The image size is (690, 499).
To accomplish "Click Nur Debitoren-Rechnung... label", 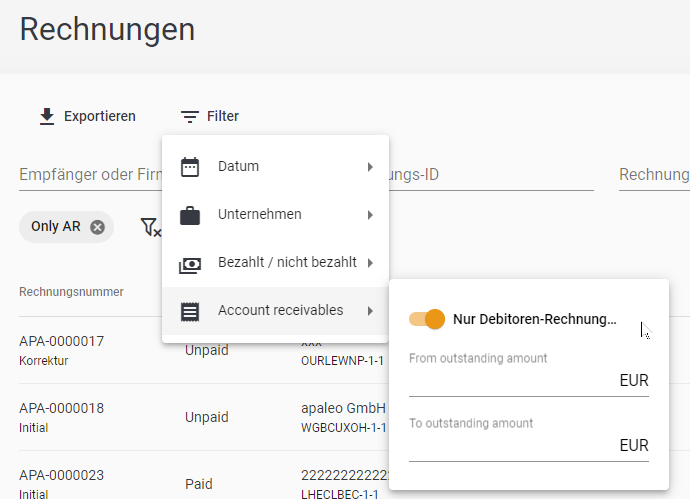I will [x=535, y=319].
